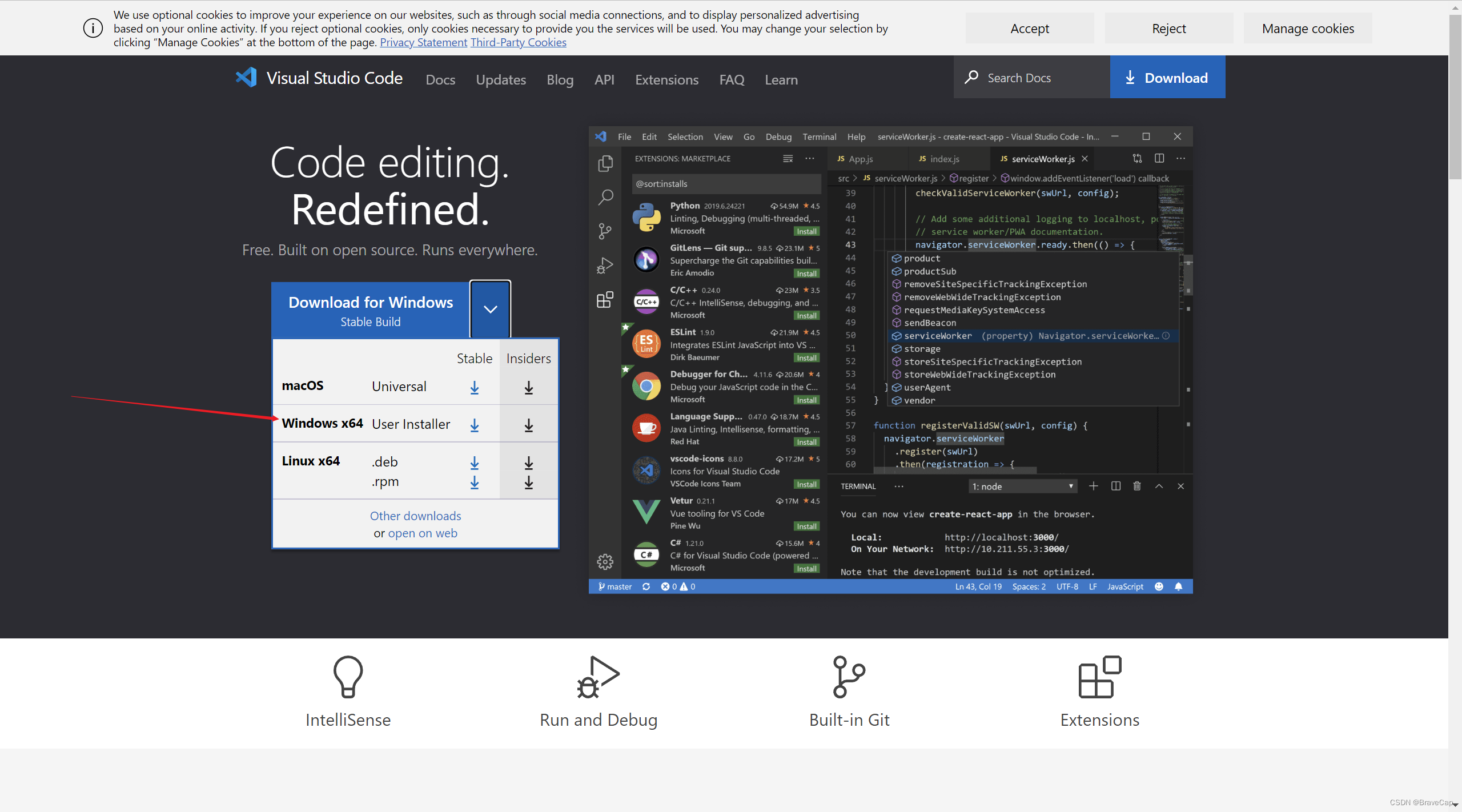The image size is (1462, 812).
Task: Reject optional cookies
Action: (x=1169, y=28)
